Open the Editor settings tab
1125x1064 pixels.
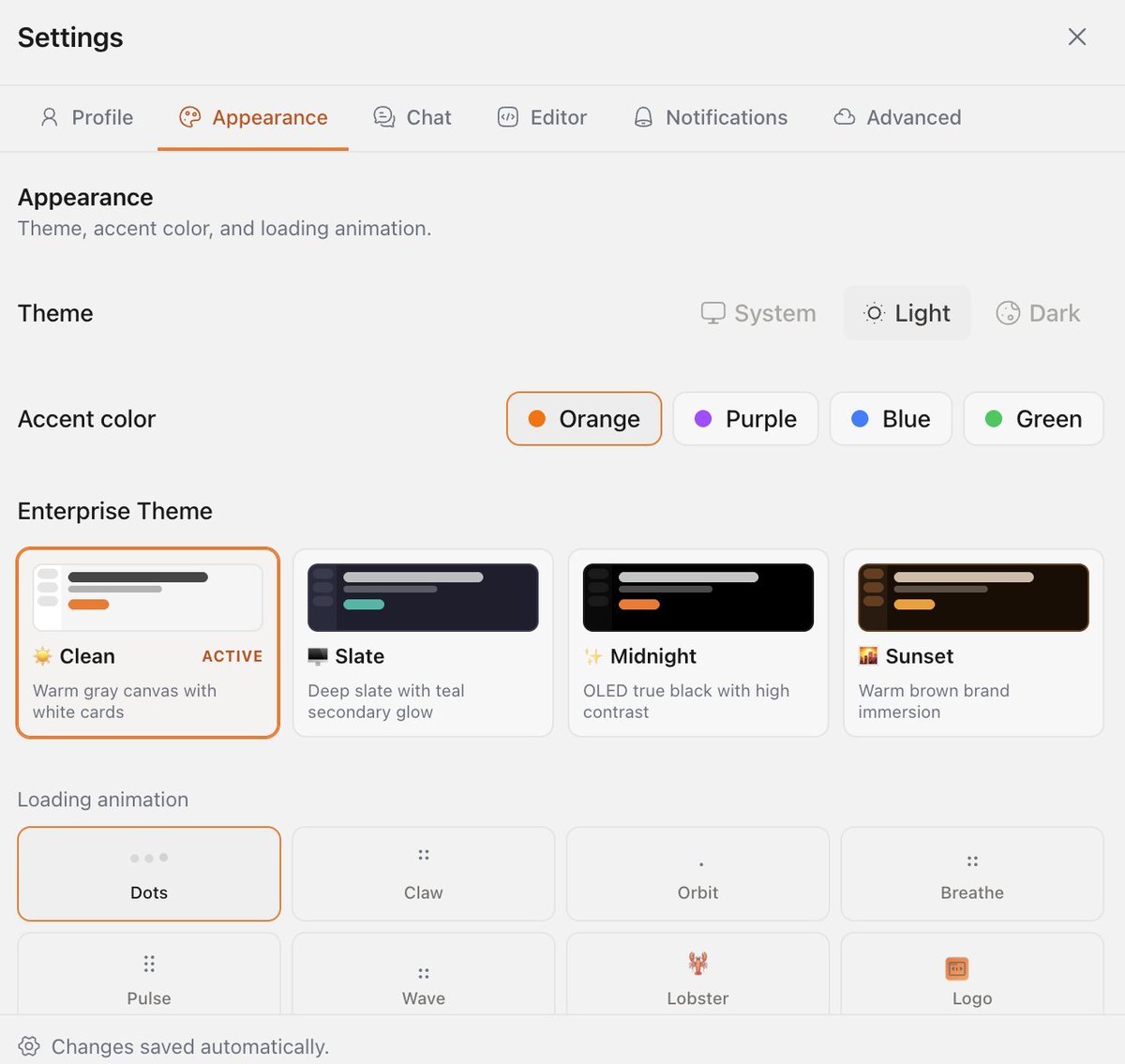click(542, 117)
